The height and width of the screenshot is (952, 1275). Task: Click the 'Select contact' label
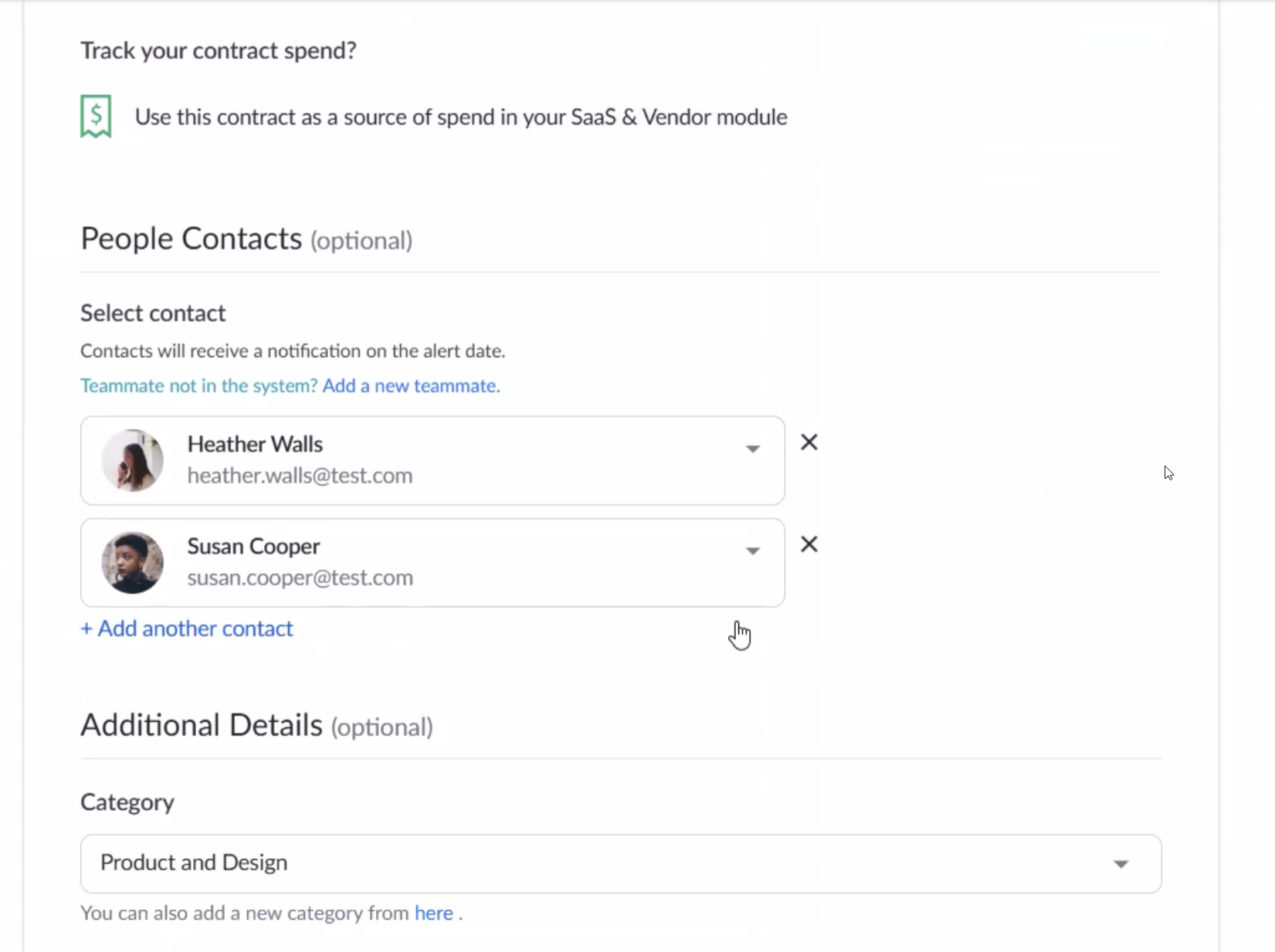coord(153,313)
